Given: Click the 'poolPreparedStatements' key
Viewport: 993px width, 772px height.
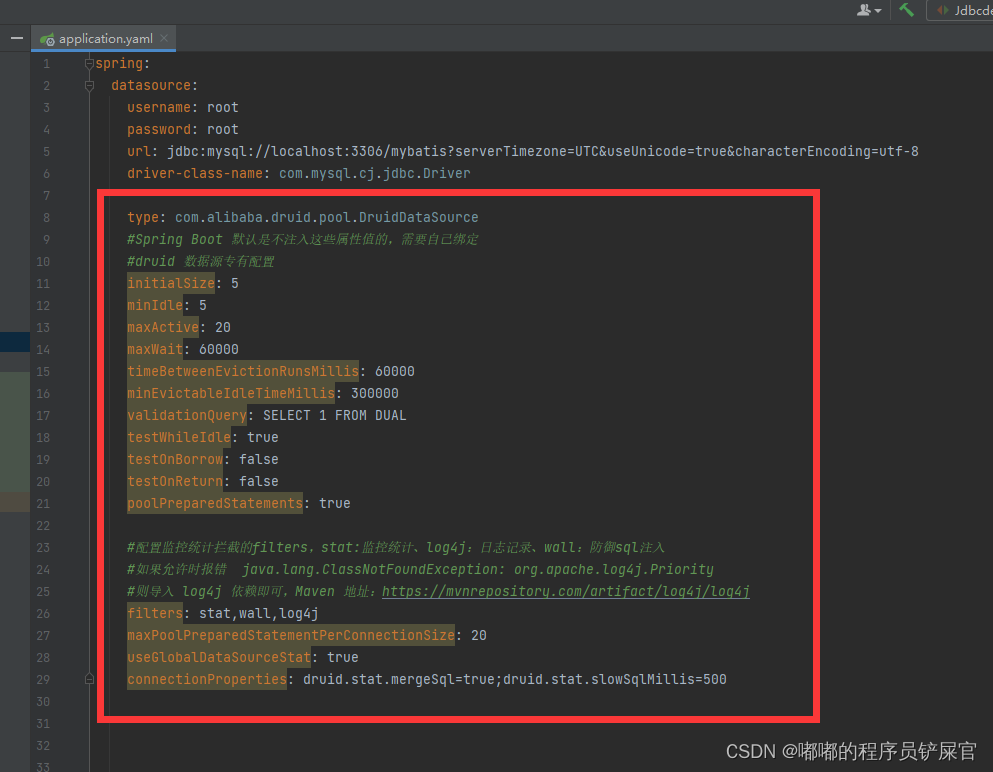Looking at the screenshot, I should [215, 503].
